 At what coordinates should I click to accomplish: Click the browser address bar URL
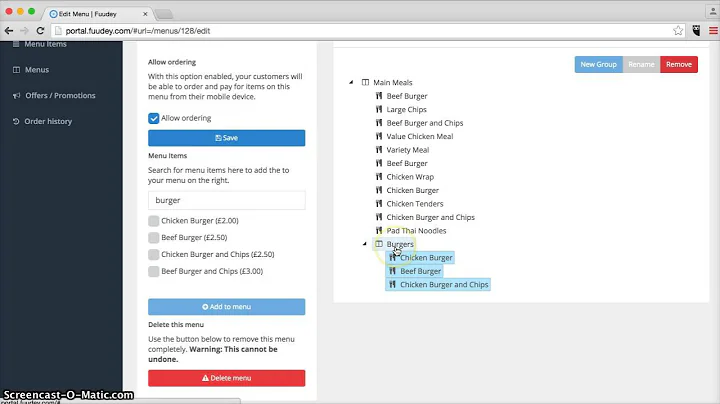pos(138,31)
